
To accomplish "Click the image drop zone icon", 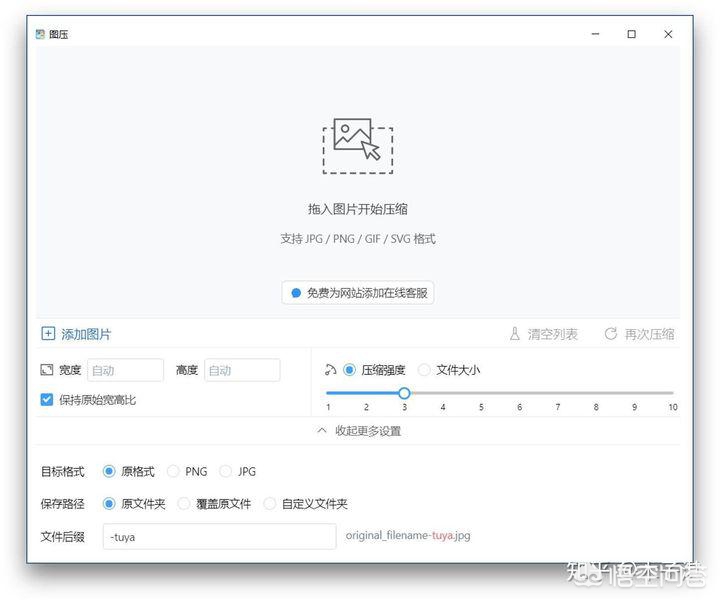I will (357, 146).
